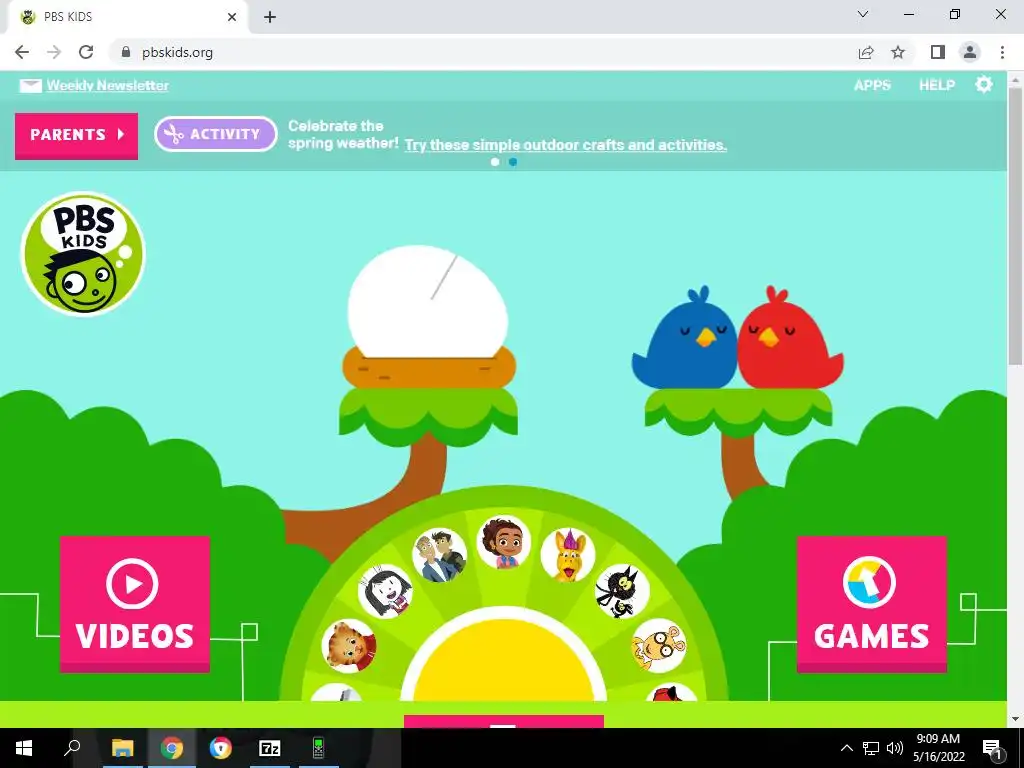Viewport: 1024px width, 768px height.
Task: Switch to the PBS KIDS tab
Action: click(127, 17)
